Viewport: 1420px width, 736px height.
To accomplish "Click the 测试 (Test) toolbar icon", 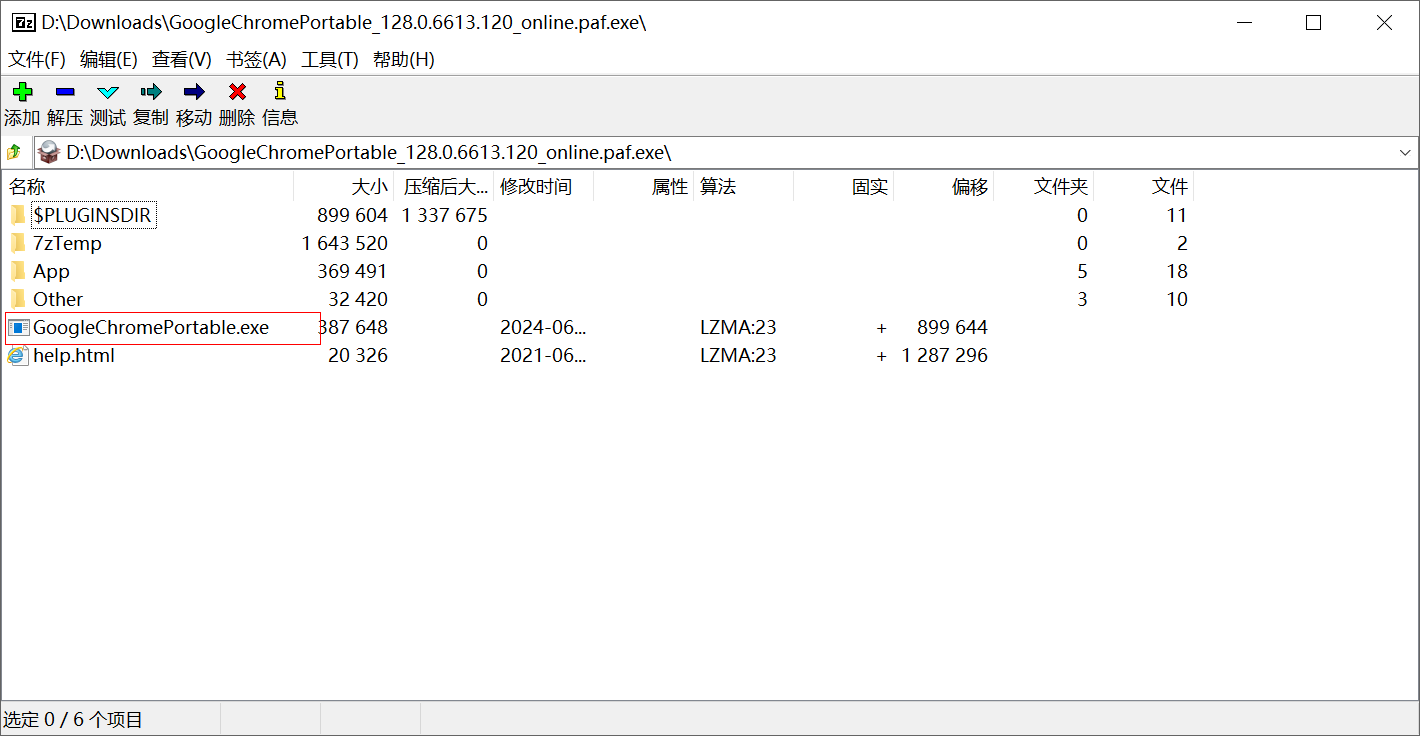I will pyautogui.click(x=108, y=91).
